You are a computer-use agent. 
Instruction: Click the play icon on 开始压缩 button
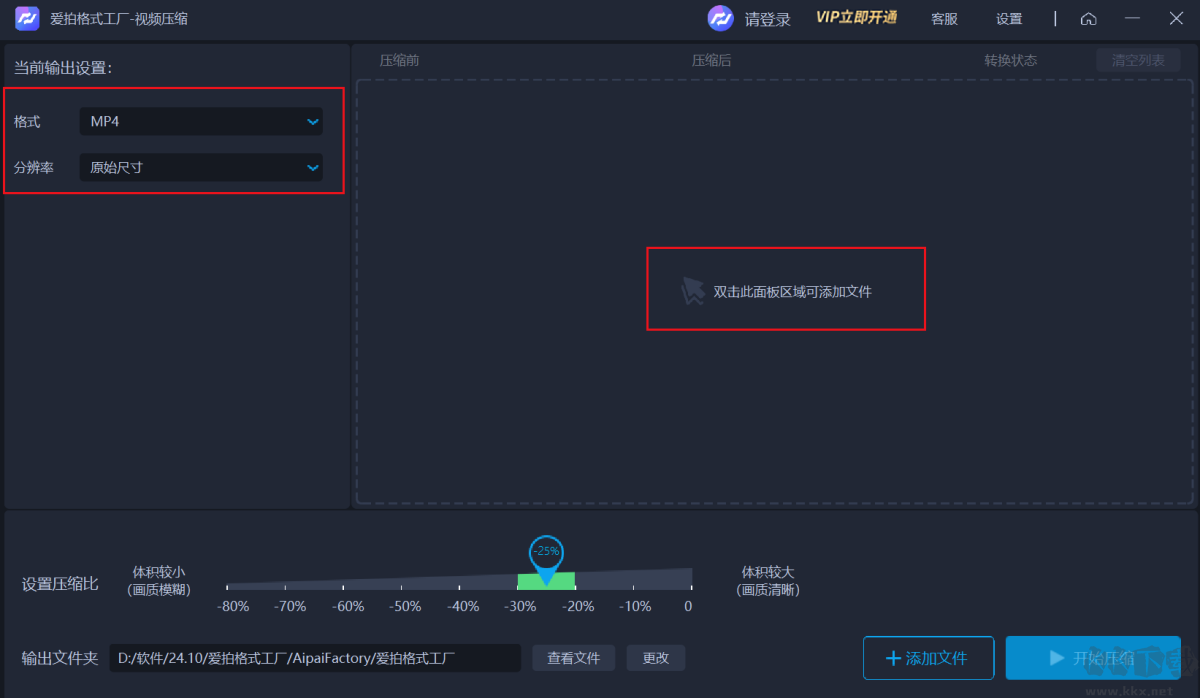(1057, 657)
